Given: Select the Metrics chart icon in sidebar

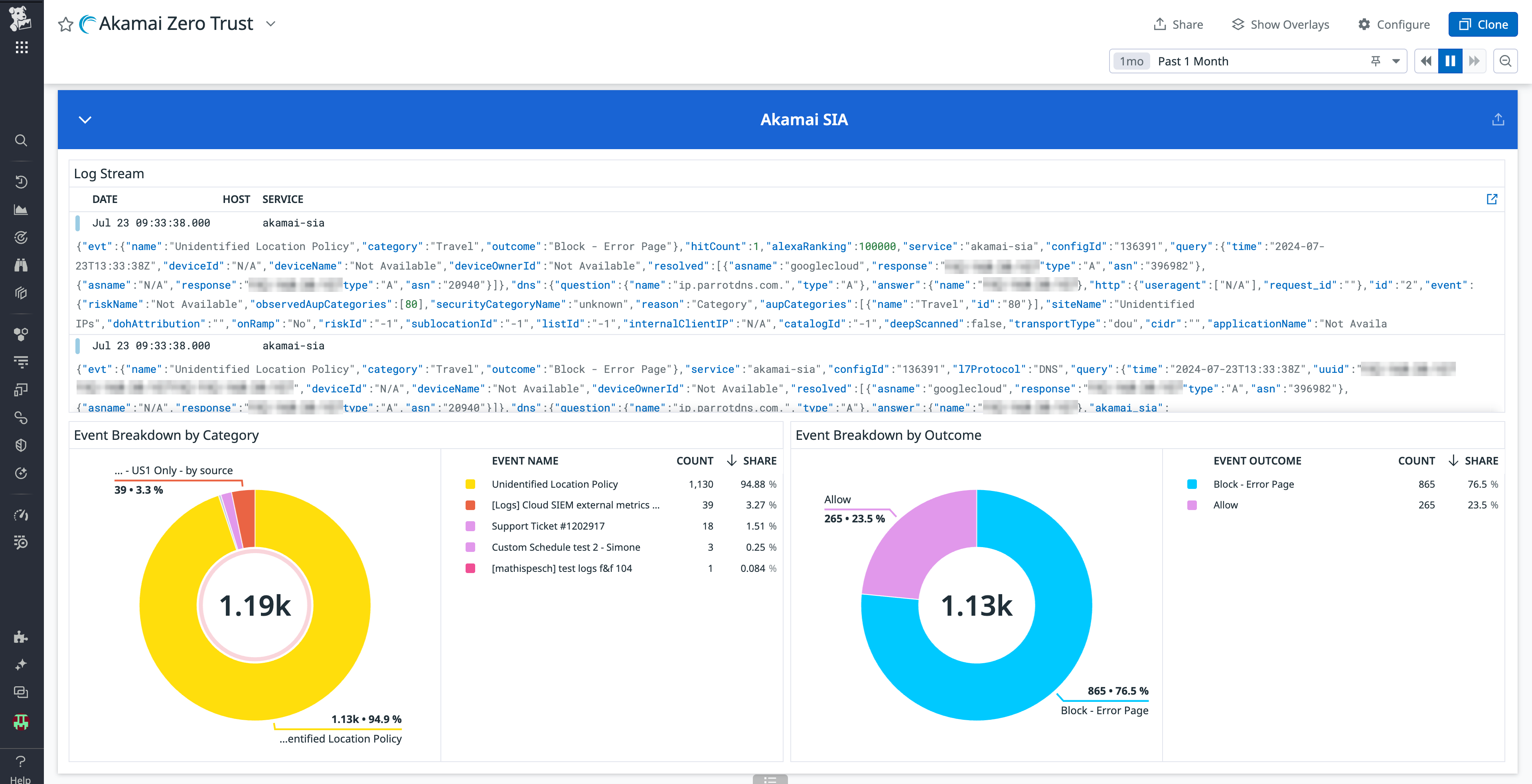Looking at the screenshot, I should click(22, 209).
